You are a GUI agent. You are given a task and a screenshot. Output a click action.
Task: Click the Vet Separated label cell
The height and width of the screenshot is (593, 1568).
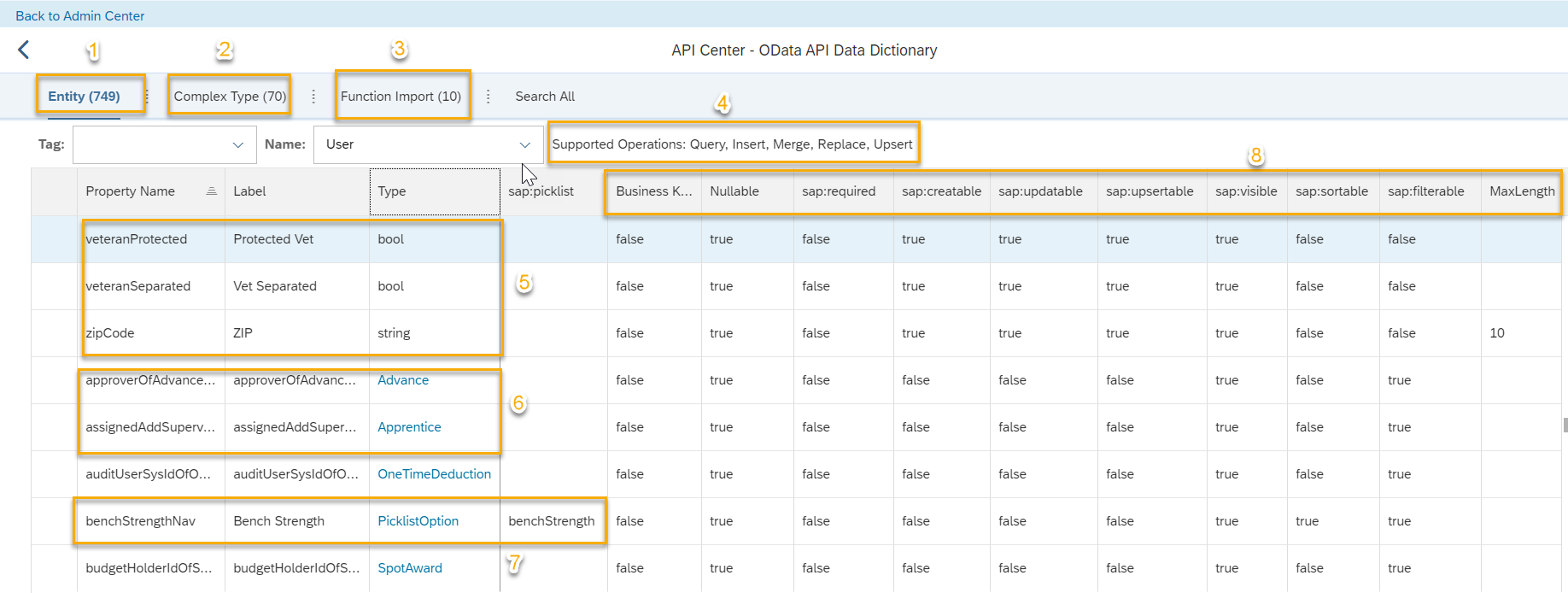(x=297, y=286)
